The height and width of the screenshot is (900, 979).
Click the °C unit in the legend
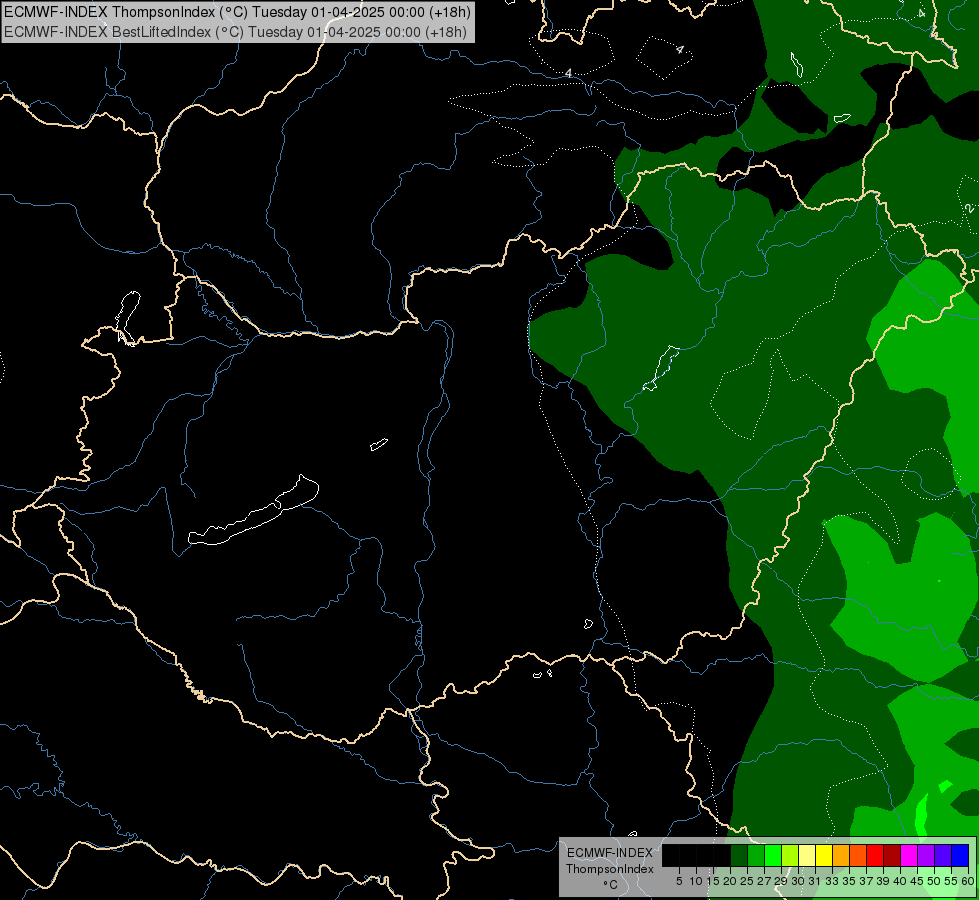(x=611, y=885)
